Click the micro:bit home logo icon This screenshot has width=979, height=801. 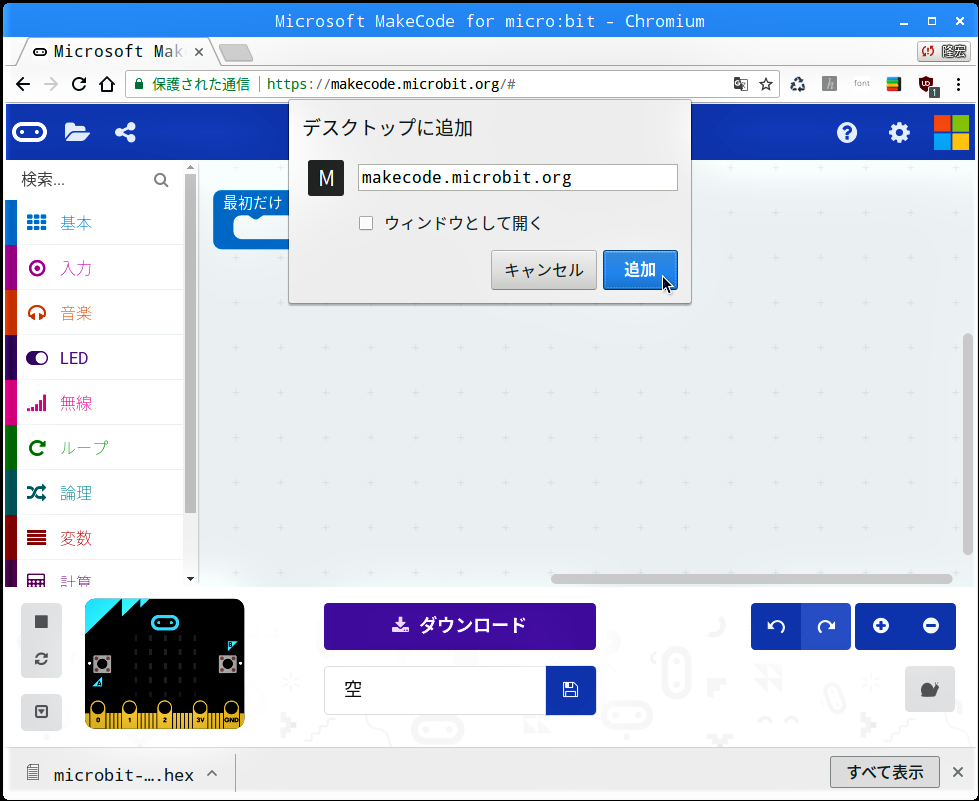pos(29,132)
